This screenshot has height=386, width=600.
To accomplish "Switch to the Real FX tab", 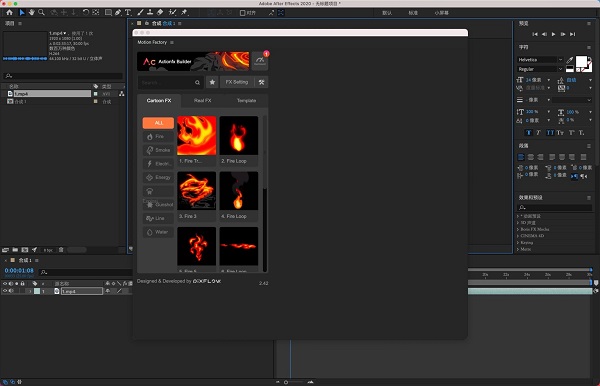I will point(202,101).
